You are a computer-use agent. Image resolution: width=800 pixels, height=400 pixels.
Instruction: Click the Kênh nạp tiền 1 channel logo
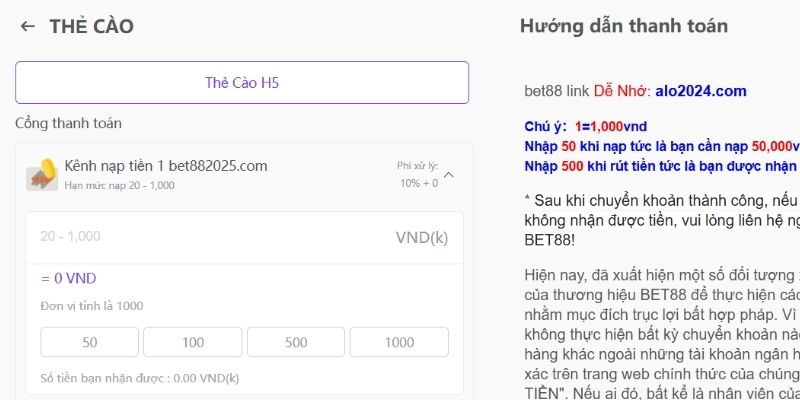42,174
